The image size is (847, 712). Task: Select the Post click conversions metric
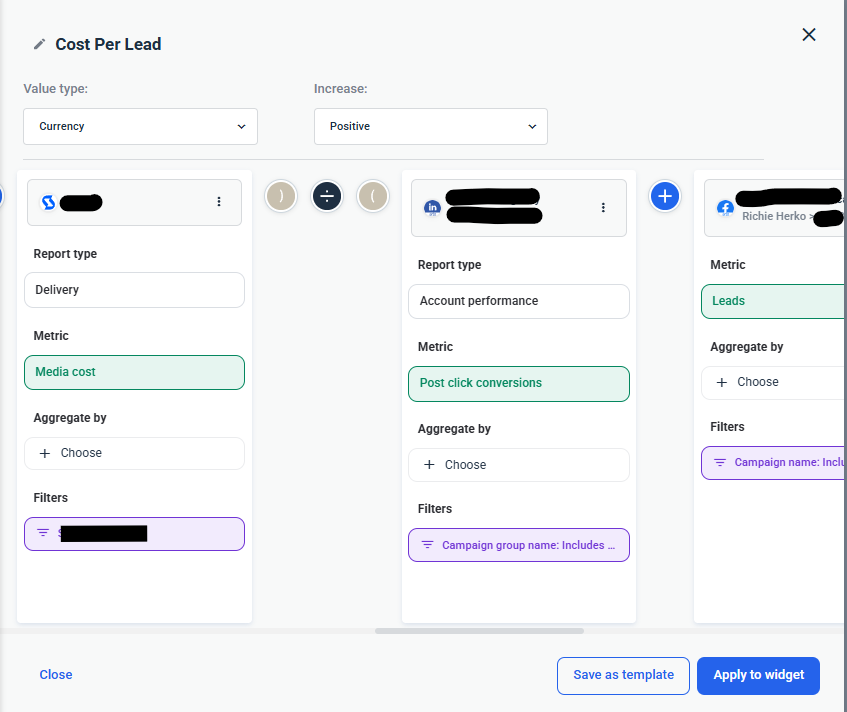pos(519,384)
